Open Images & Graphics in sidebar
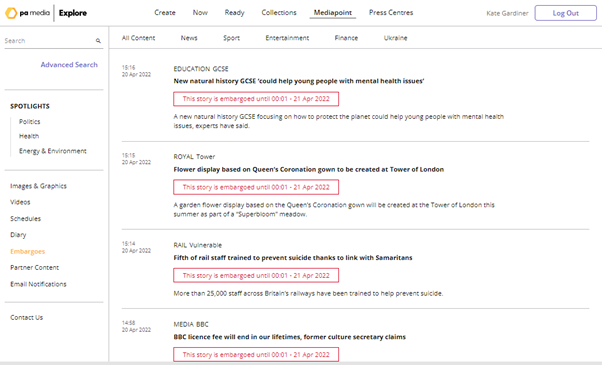Viewport: 602px width, 365px height. pyautogui.click(x=38, y=186)
